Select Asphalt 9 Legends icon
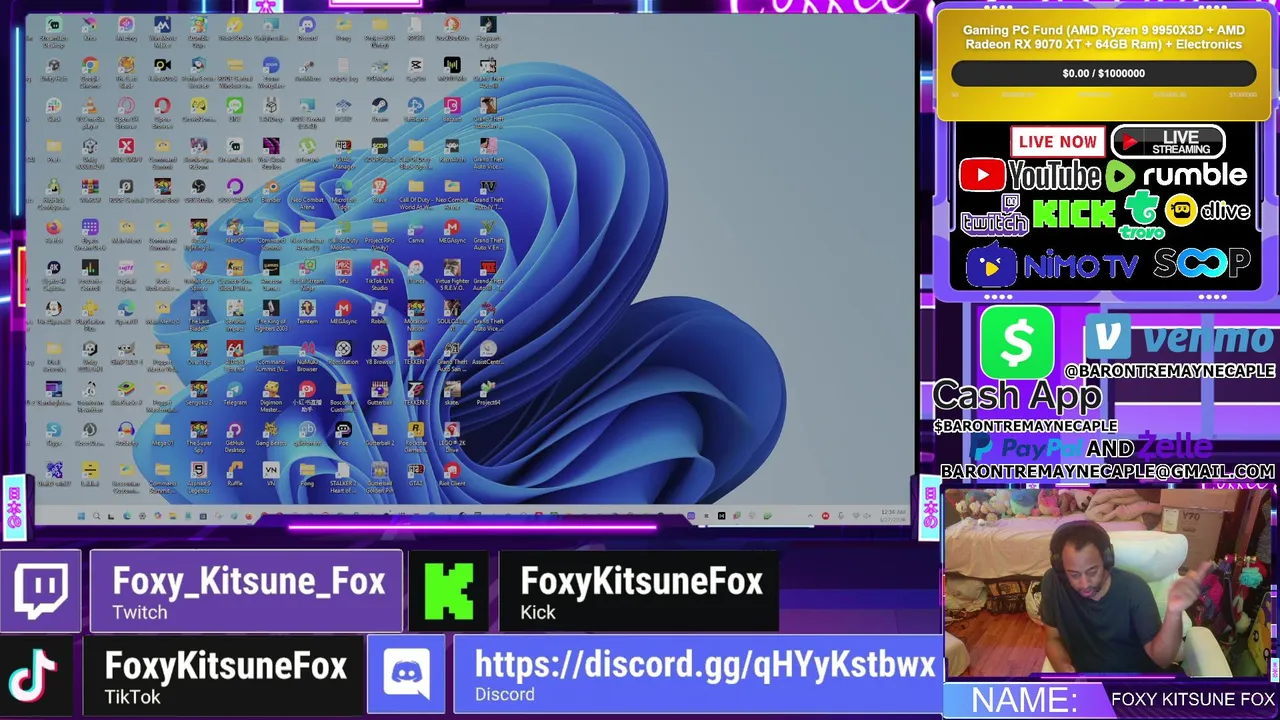This screenshot has height=720, width=1280. [x=198, y=470]
